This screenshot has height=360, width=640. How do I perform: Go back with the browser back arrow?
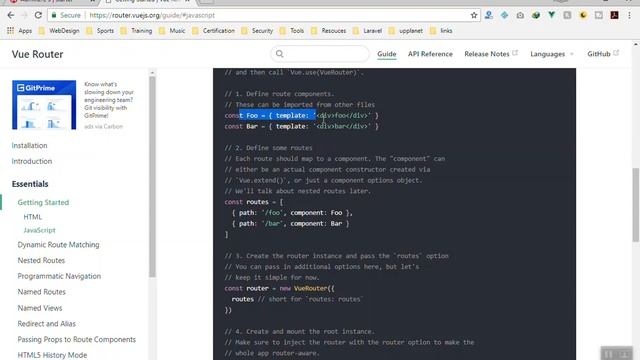[11, 15]
